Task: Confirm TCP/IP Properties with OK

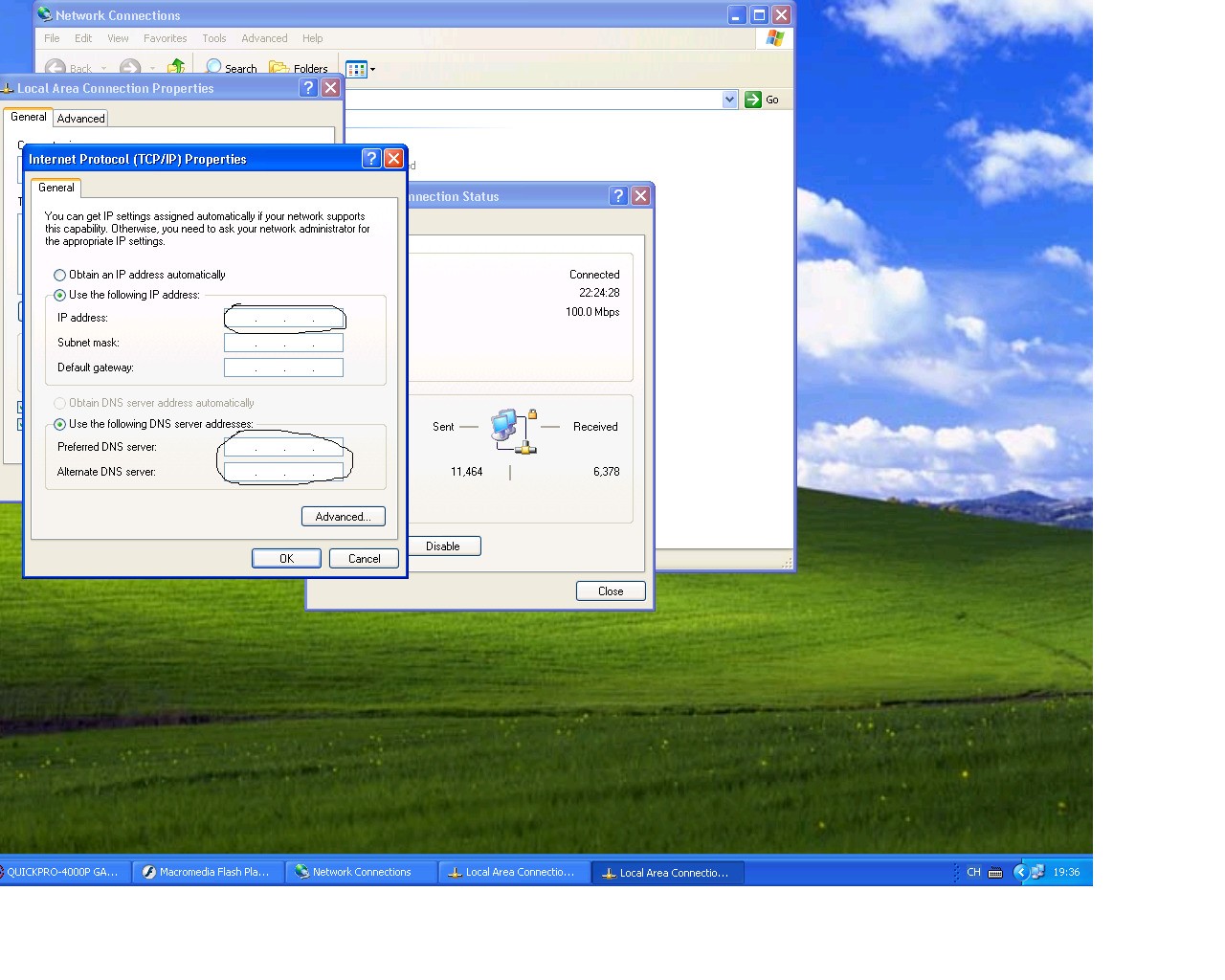Action: [286, 559]
